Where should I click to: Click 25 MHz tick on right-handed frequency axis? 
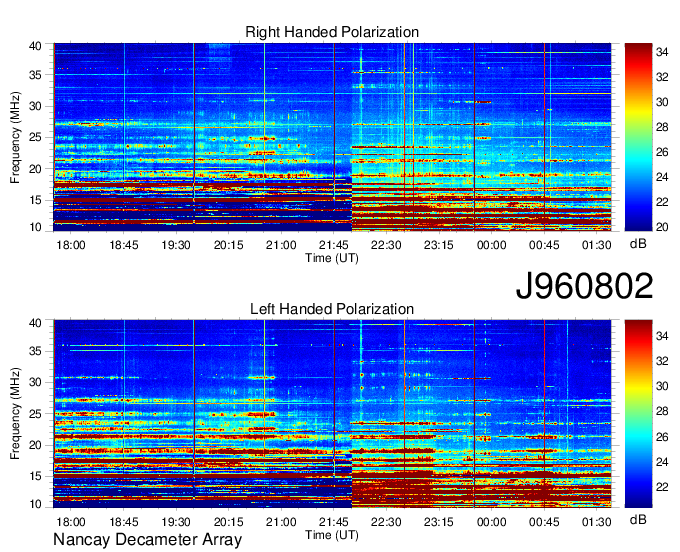click(x=35, y=138)
